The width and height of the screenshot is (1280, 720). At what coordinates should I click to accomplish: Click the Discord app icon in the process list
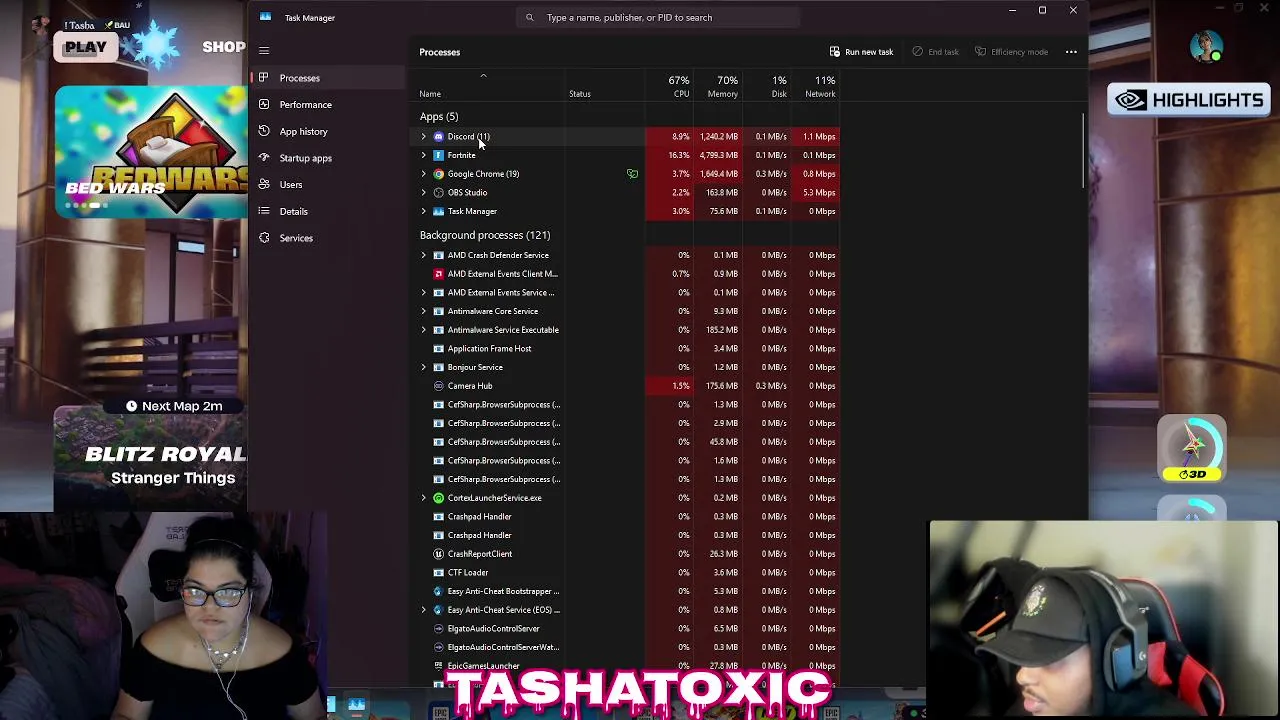tap(438, 136)
